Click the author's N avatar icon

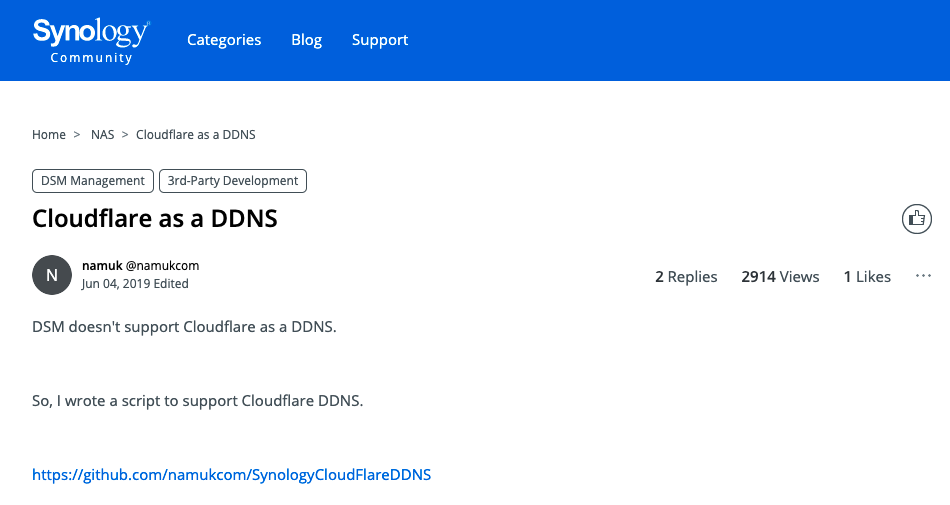click(x=52, y=275)
